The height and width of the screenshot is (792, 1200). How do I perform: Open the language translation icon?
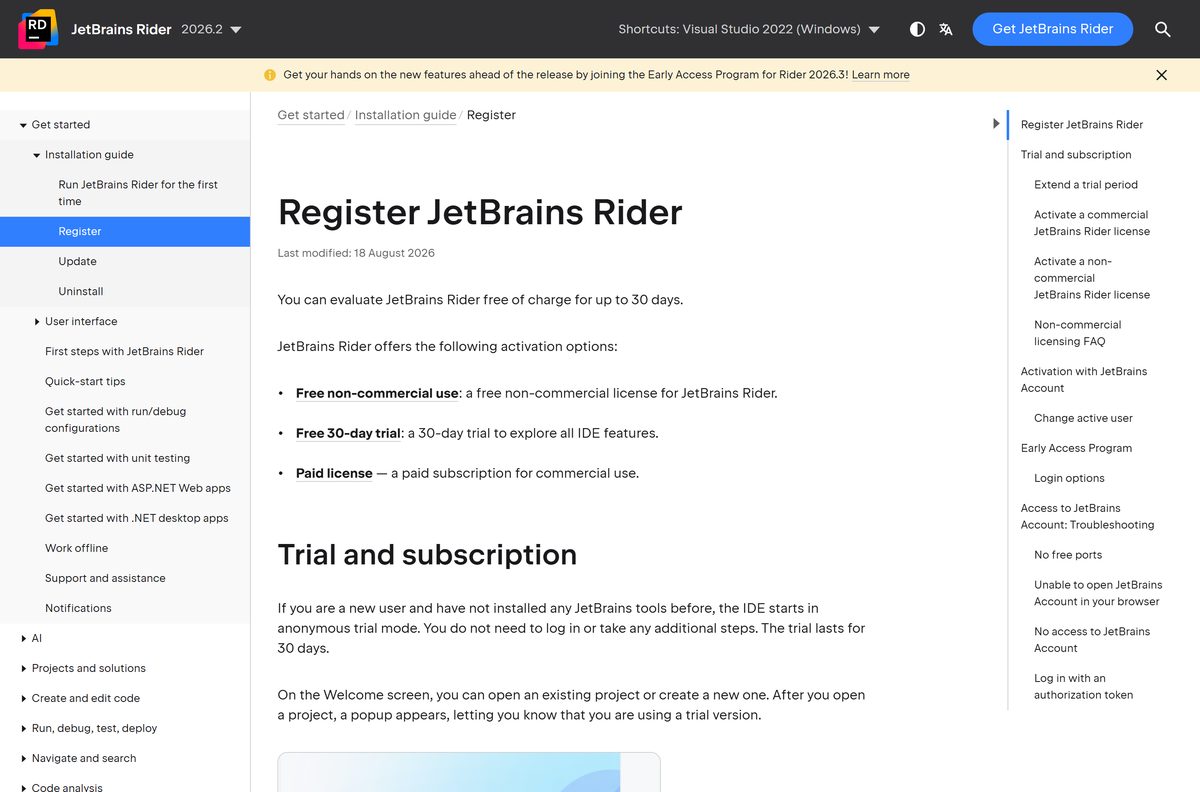coord(946,29)
